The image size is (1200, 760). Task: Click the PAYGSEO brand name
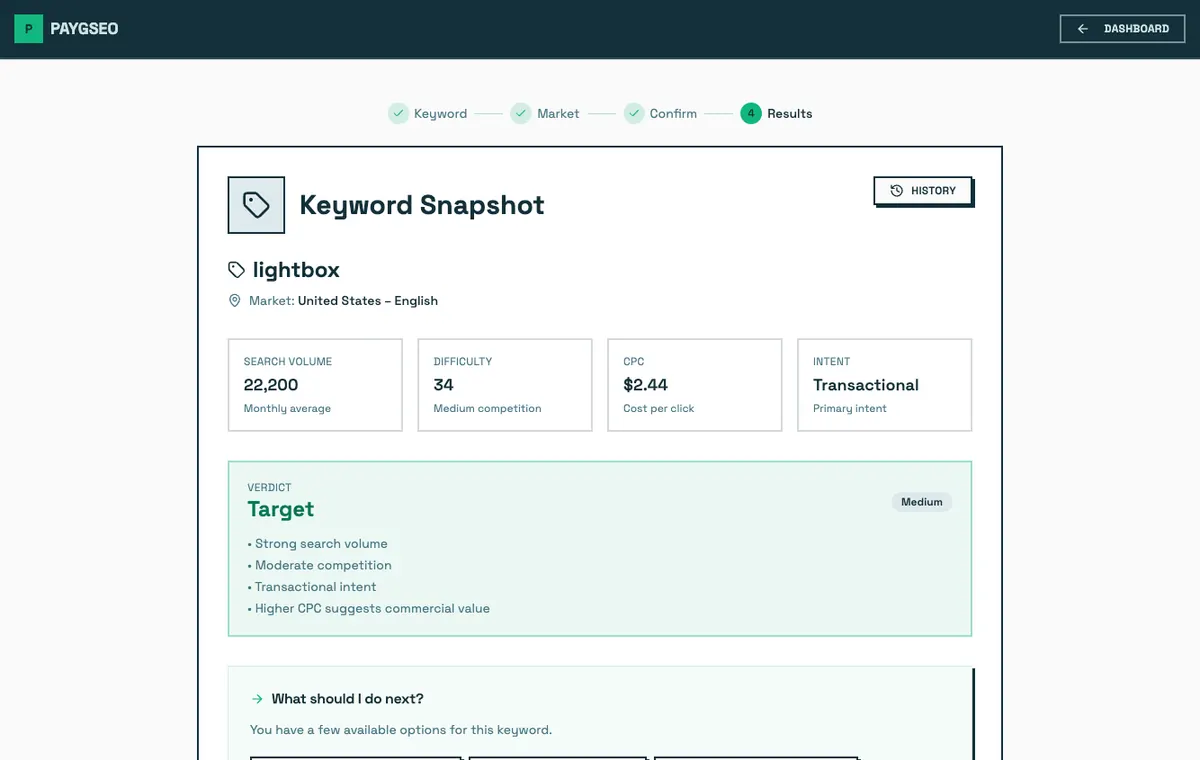pyautogui.click(x=84, y=29)
